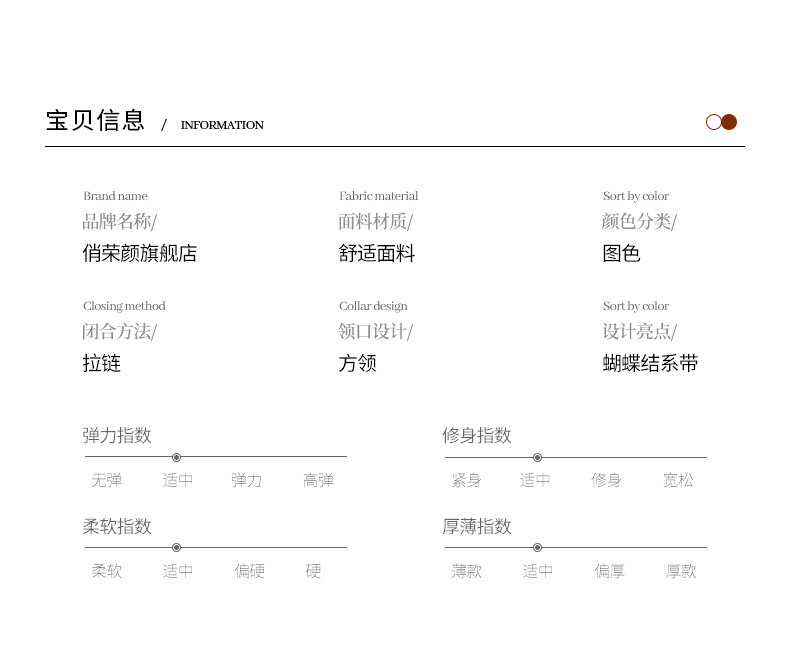Click the 偏厚 scale label
Screen dimensions: 790x659
click(x=610, y=571)
